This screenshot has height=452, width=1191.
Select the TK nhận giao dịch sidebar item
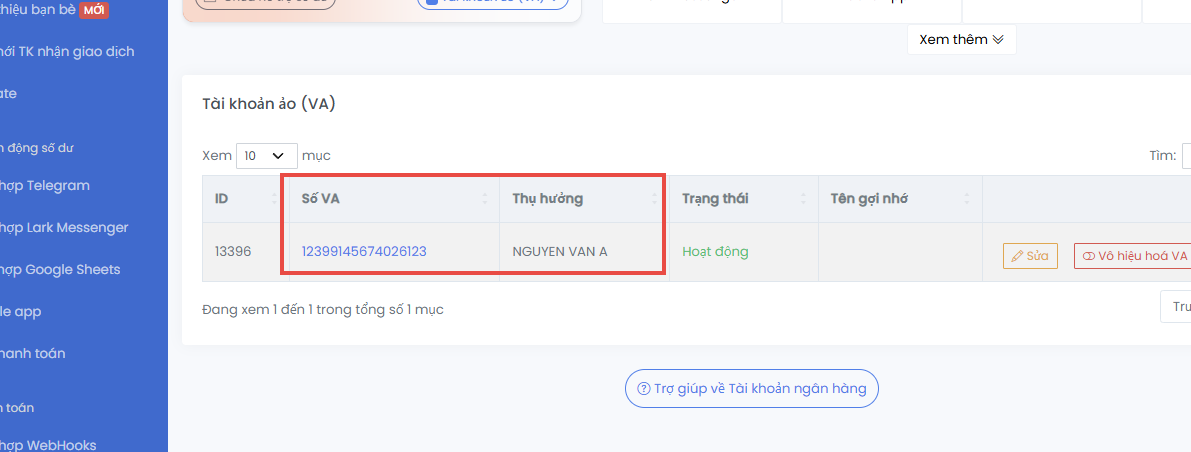pyautogui.click(x=67, y=51)
